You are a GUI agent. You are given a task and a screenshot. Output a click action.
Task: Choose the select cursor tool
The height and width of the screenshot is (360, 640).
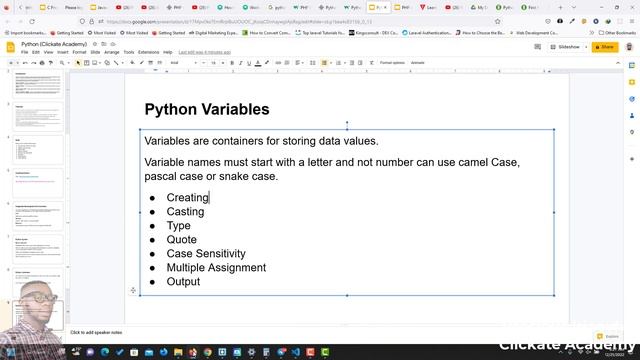coord(78,63)
